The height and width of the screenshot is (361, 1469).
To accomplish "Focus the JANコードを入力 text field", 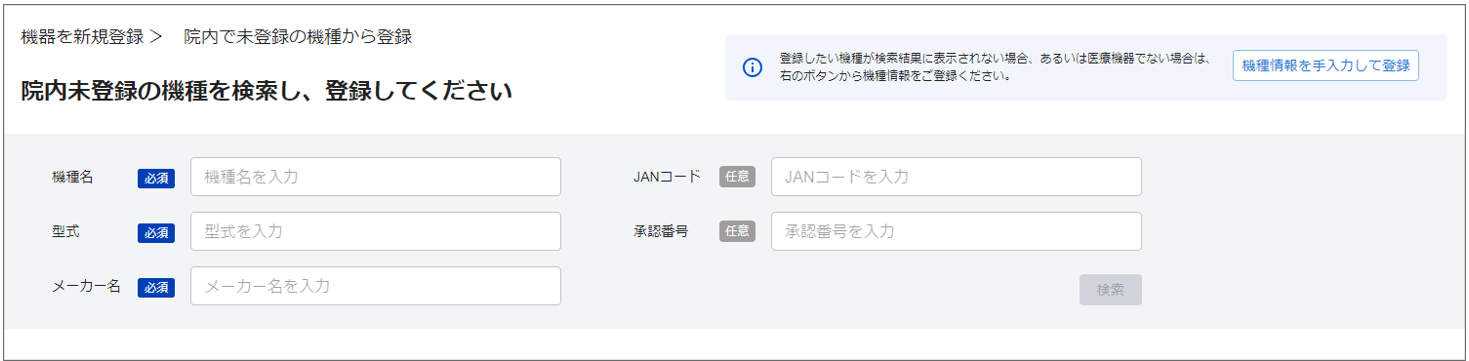I will click(956, 177).
